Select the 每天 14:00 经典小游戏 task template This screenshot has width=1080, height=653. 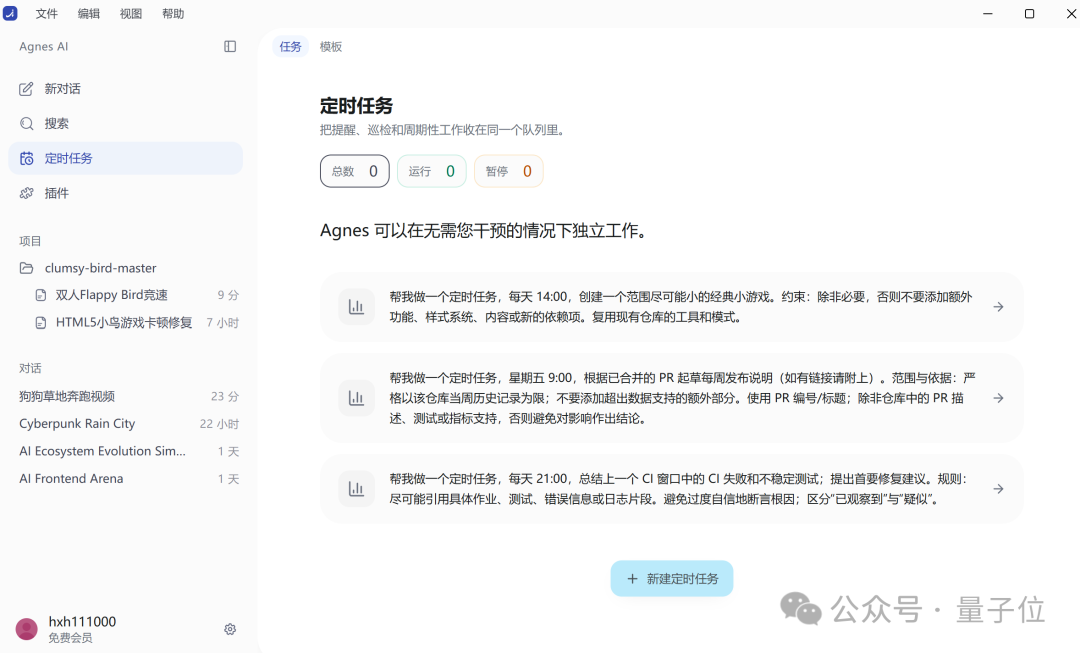point(672,307)
